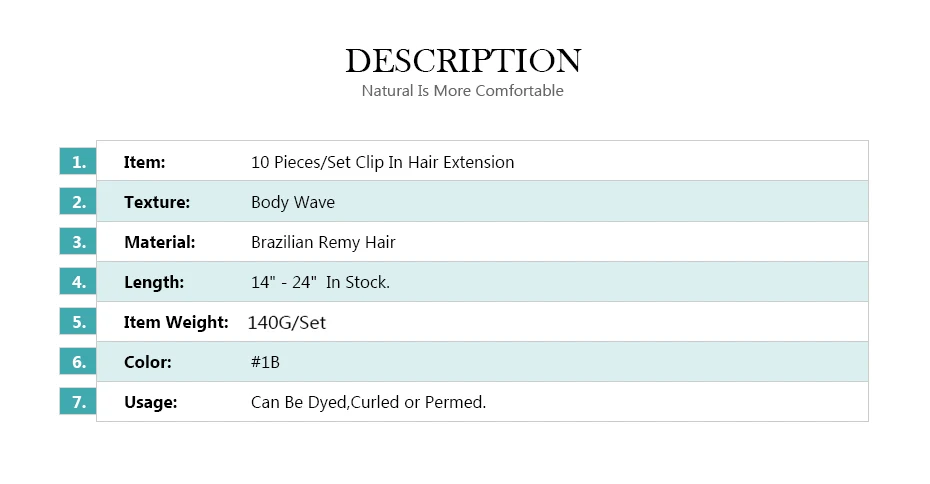Click the #1B color value
The image size is (930, 484).
pyautogui.click(x=265, y=362)
